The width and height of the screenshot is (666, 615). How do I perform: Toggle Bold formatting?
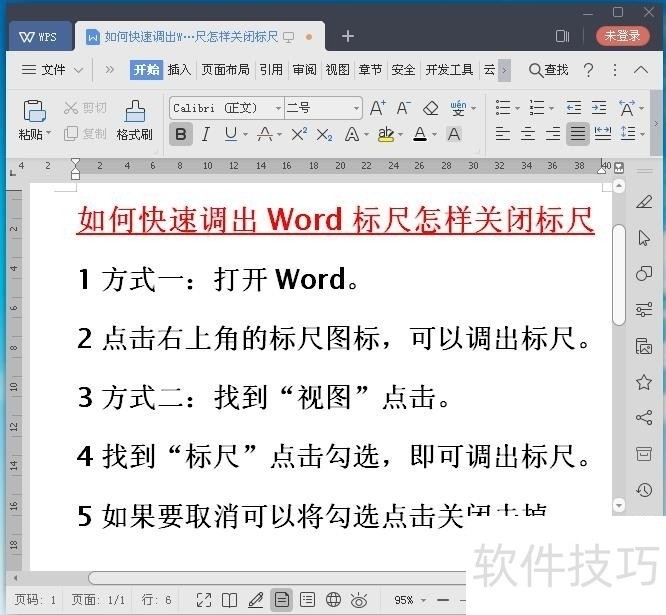[x=181, y=135]
